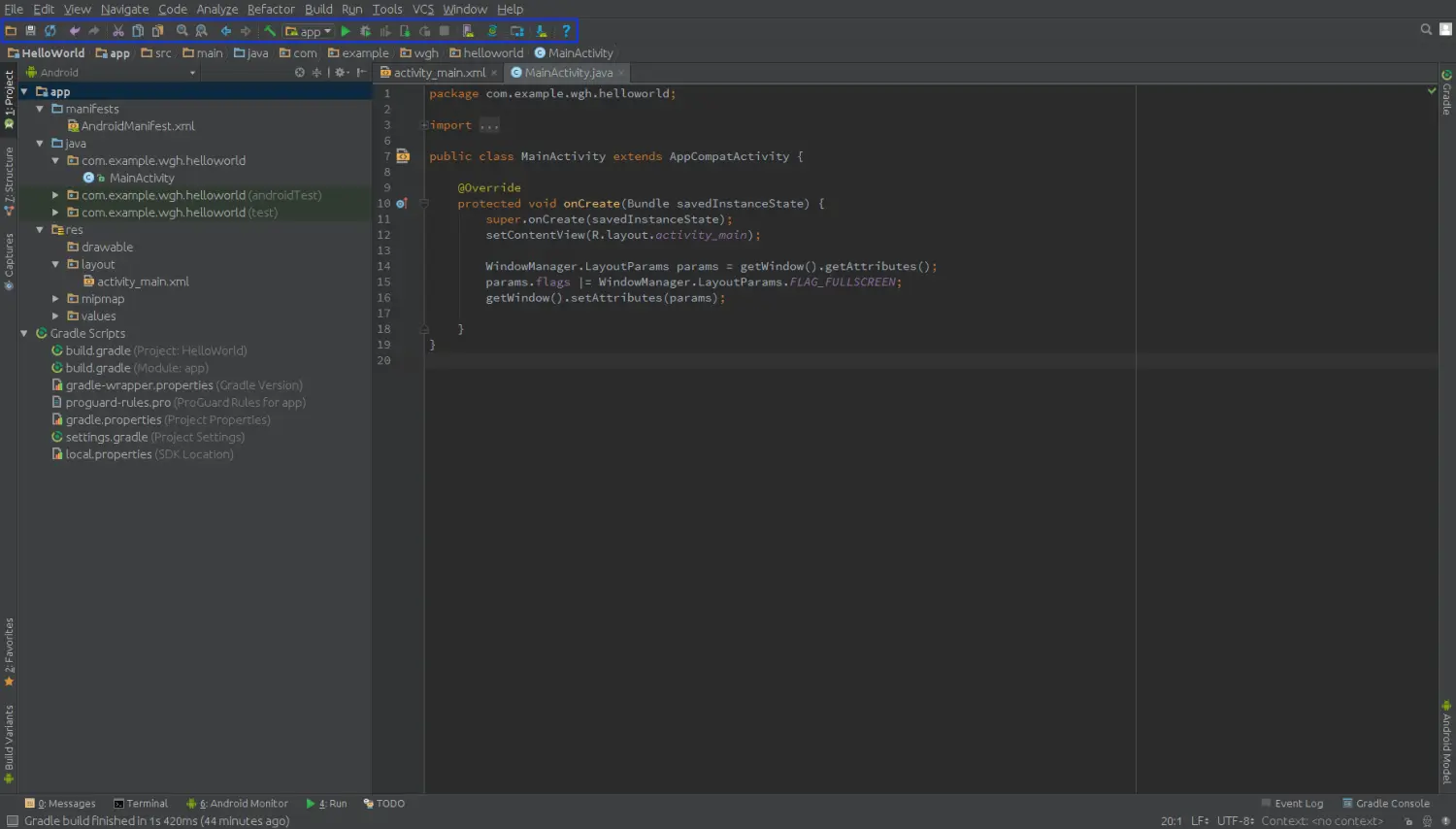
Task: Open the Android Monitor tool window
Action: click(x=237, y=804)
